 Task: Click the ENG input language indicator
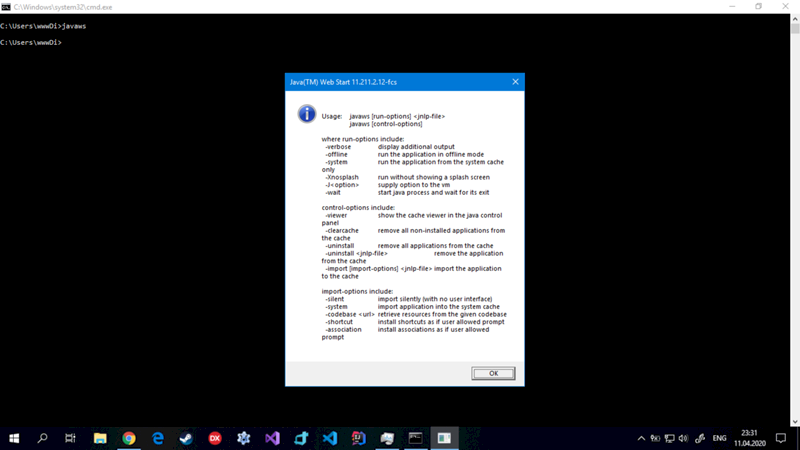pos(719,438)
